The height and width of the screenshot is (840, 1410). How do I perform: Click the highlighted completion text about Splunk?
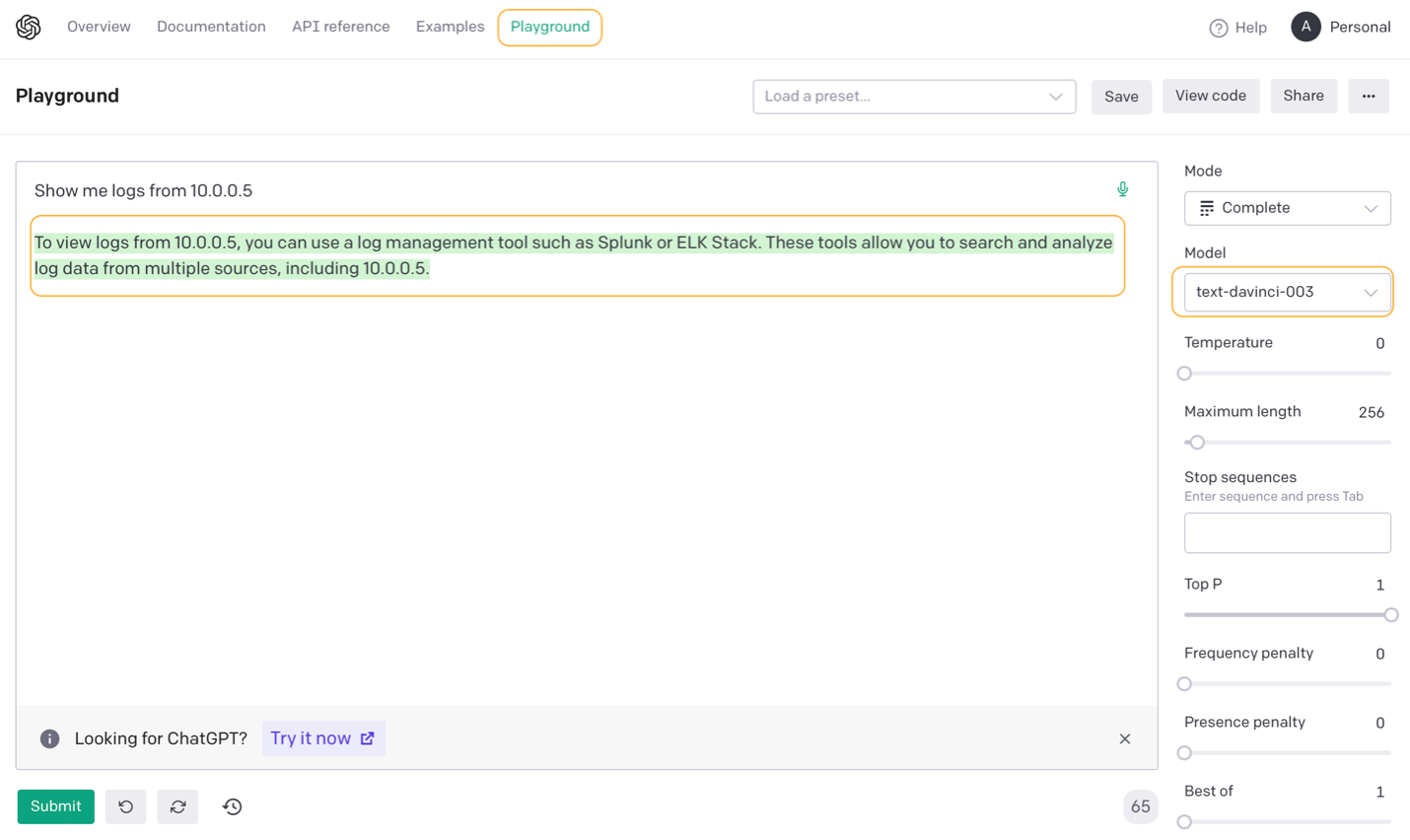(x=574, y=255)
